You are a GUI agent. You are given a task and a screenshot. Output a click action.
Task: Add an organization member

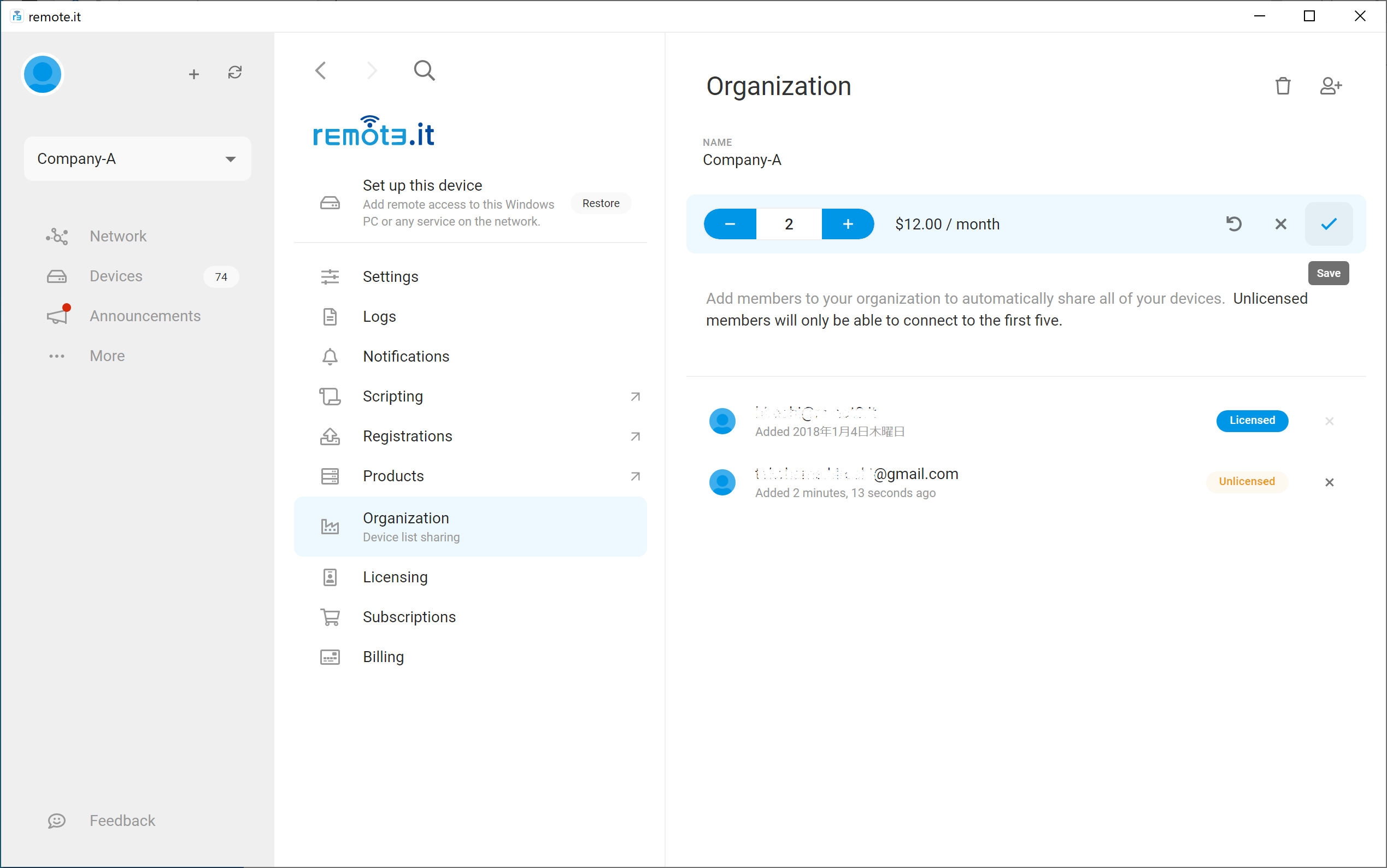tap(1330, 86)
